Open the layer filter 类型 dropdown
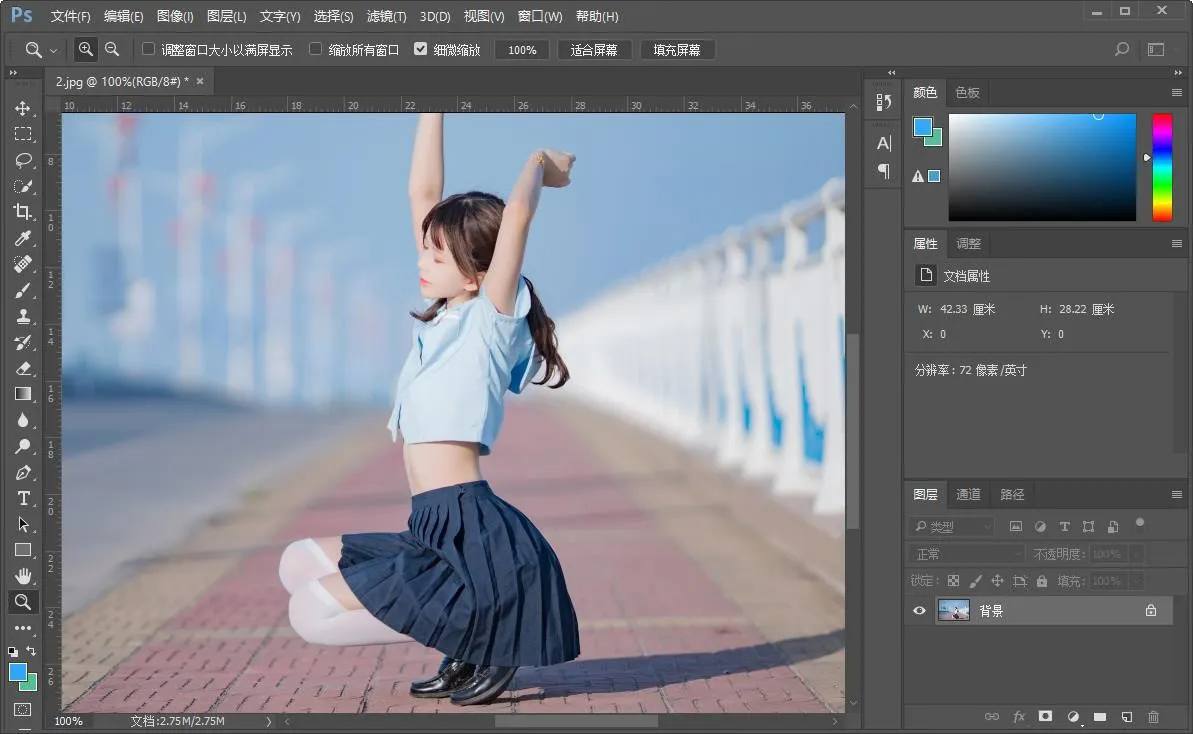The image size is (1193, 734). click(951, 526)
